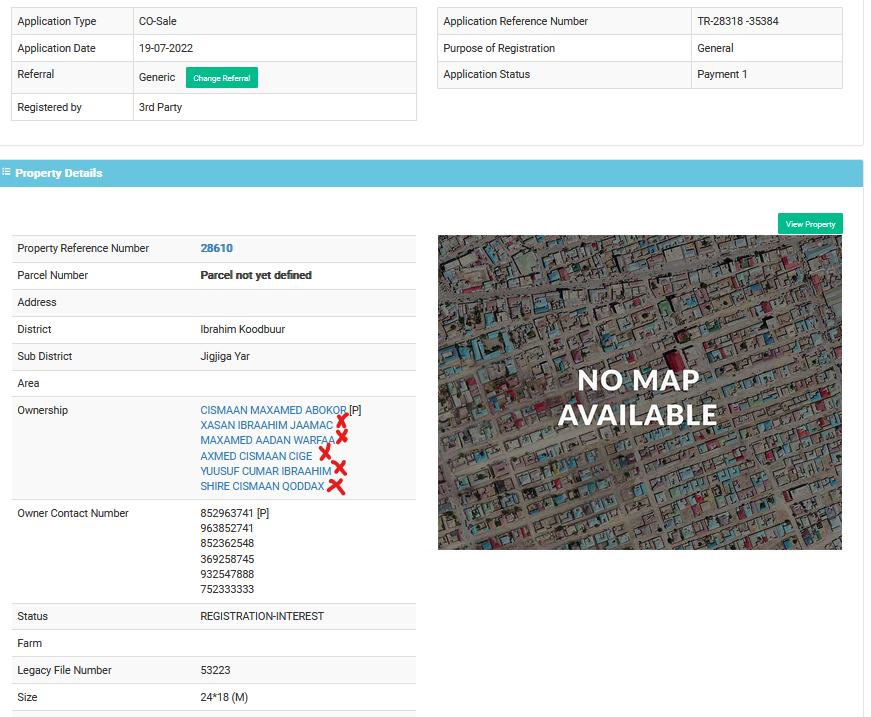Click Parcel not yet defined text
This screenshot has width=871, height=717.
pos(256,275)
